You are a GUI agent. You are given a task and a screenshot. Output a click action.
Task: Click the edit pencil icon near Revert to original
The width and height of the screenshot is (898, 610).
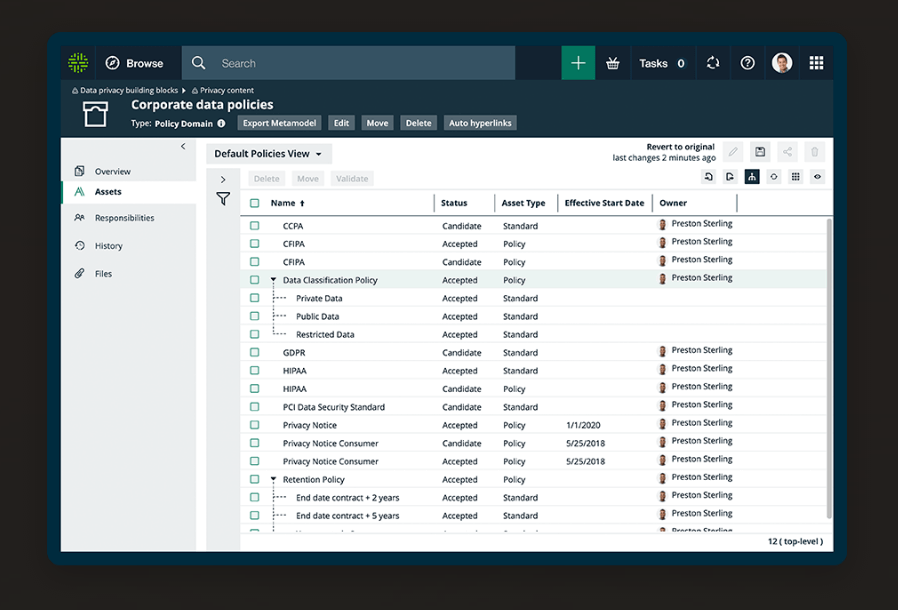click(x=733, y=151)
